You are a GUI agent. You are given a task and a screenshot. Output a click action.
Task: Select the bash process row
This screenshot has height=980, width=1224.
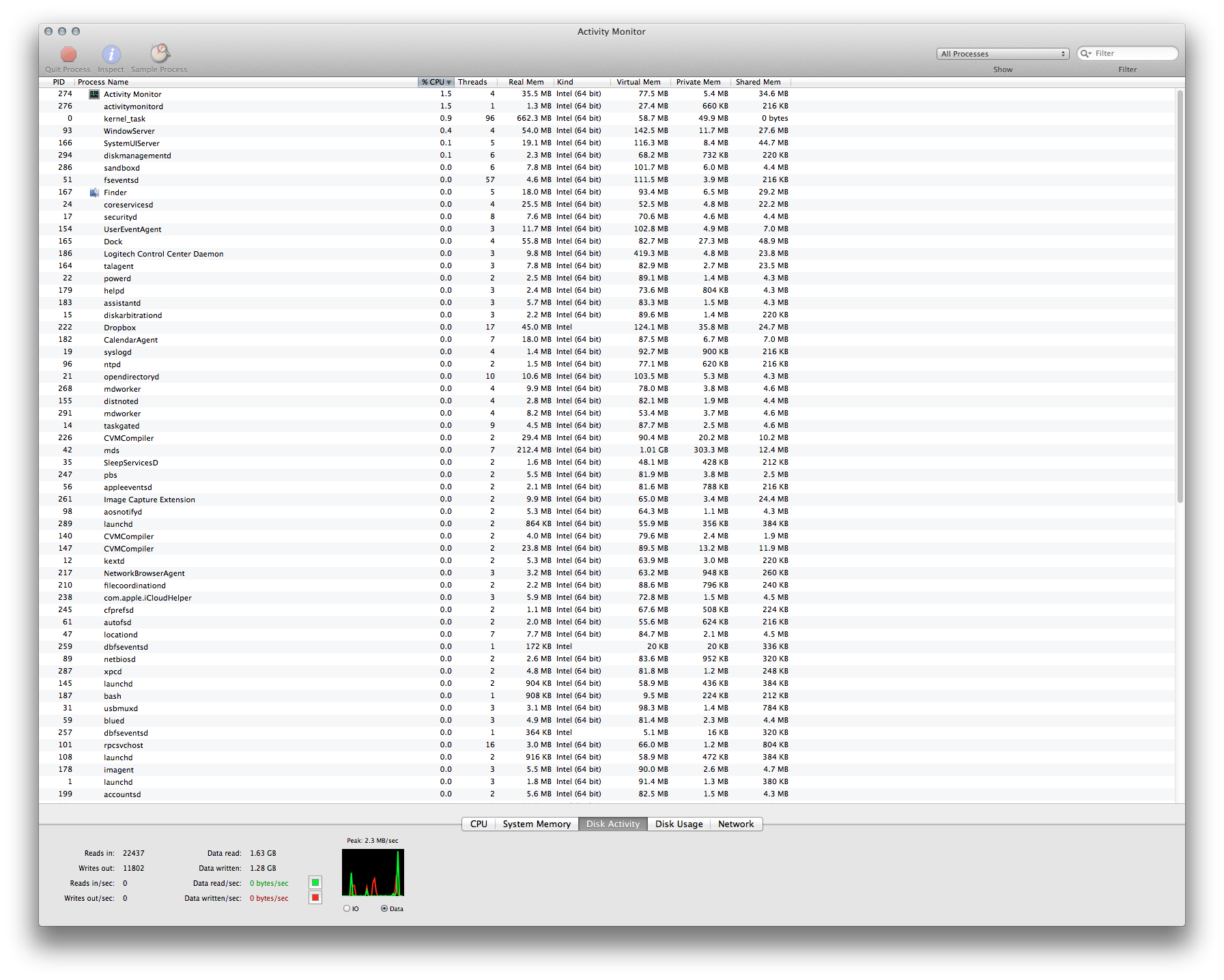[608, 696]
